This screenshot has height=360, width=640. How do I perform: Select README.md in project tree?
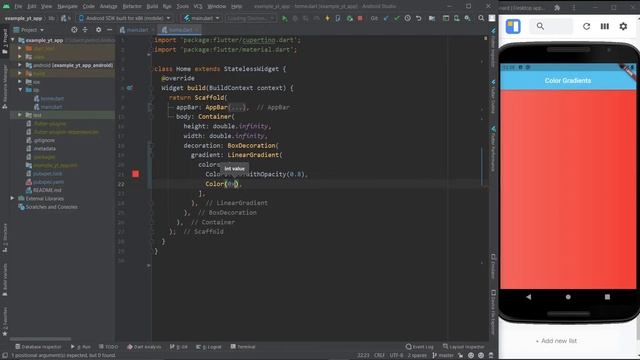click(44, 190)
